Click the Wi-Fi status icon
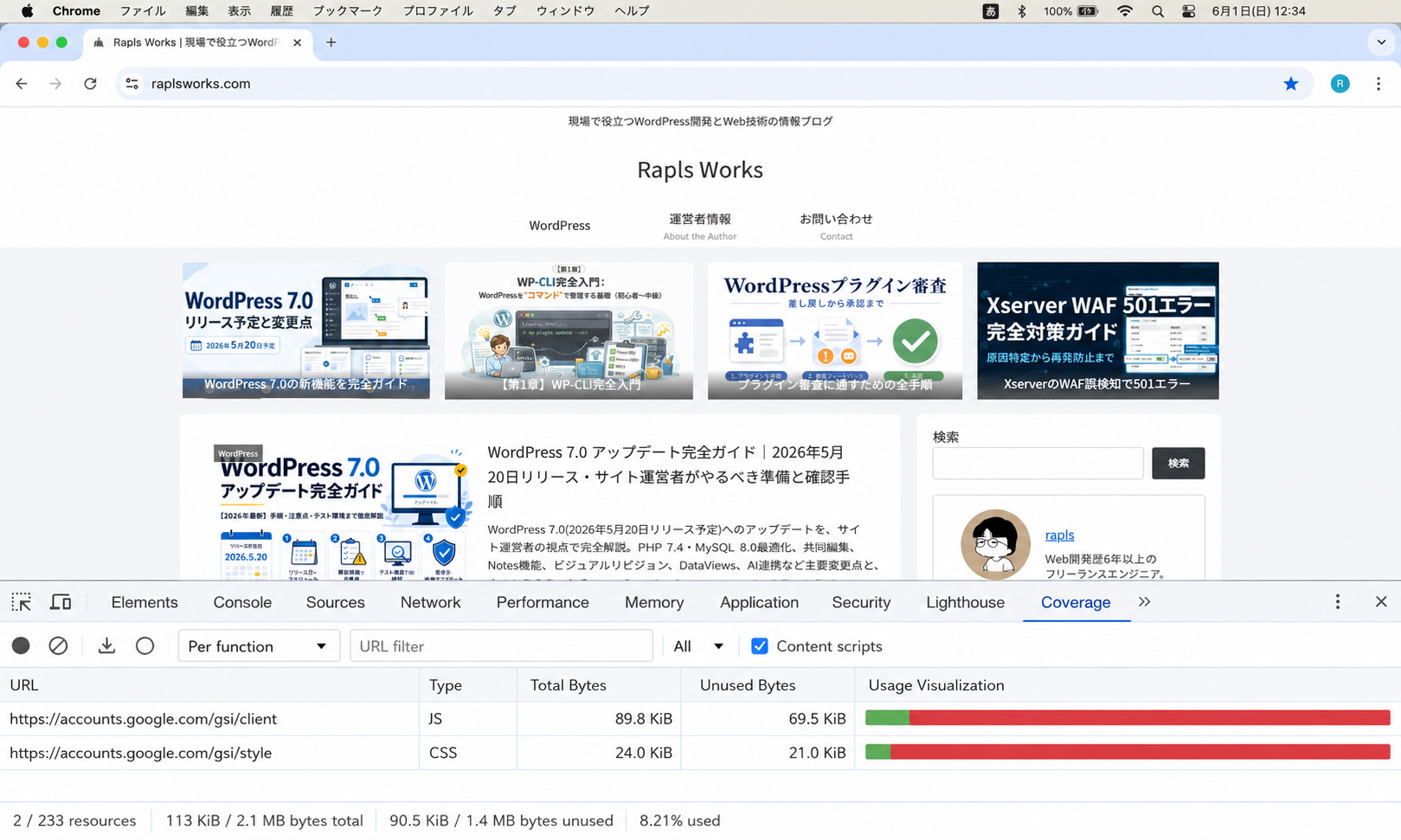Image resolution: width=1401 pixels, height=840 pixels. [1124, 11]
